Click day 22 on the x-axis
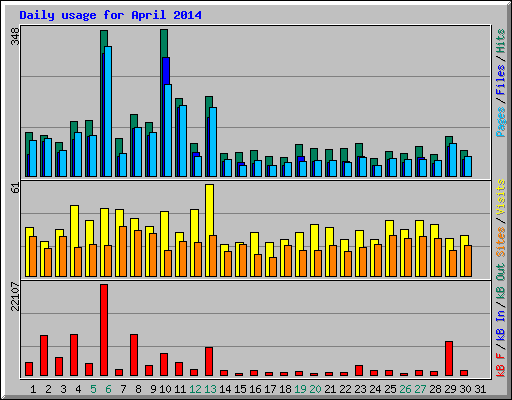512x400 pixels. [345, 389]
